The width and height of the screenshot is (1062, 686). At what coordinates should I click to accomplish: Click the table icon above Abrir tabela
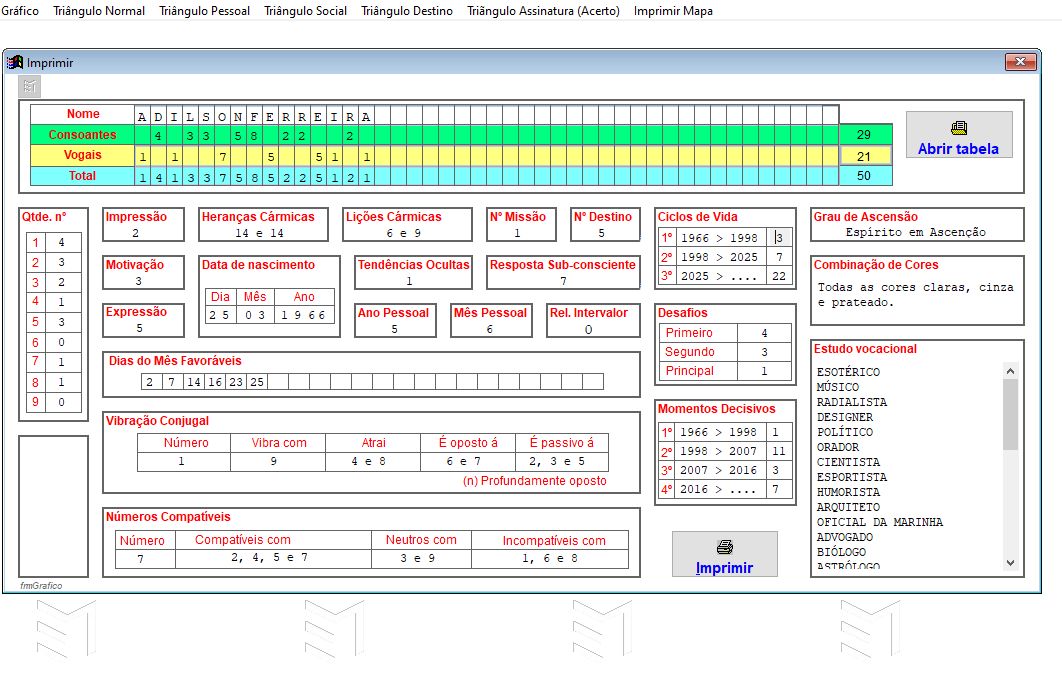click(x=958, y=128)
